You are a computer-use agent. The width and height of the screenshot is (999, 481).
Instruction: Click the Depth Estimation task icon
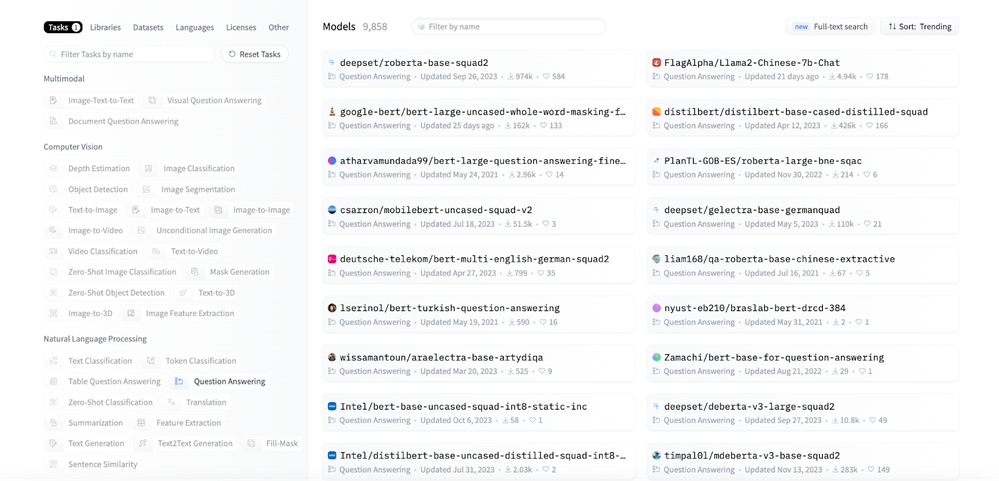click(54, 169)
